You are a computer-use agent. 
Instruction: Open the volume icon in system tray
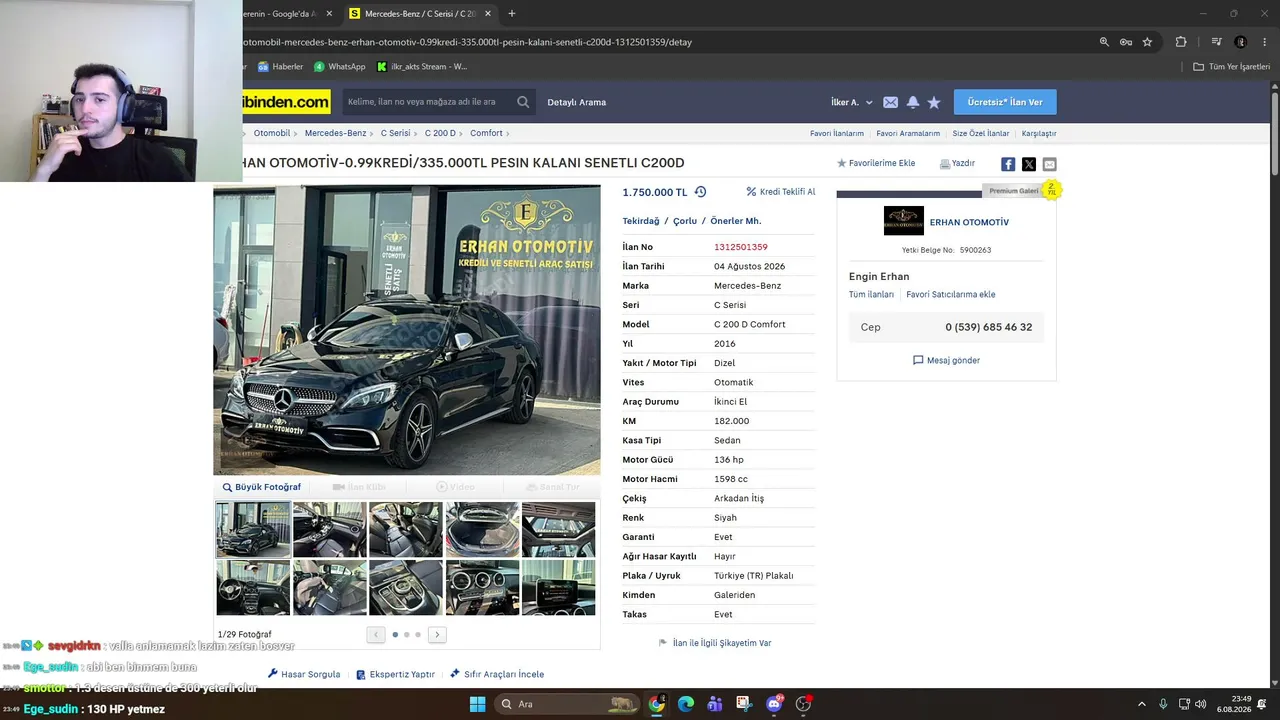point(1201,704)
